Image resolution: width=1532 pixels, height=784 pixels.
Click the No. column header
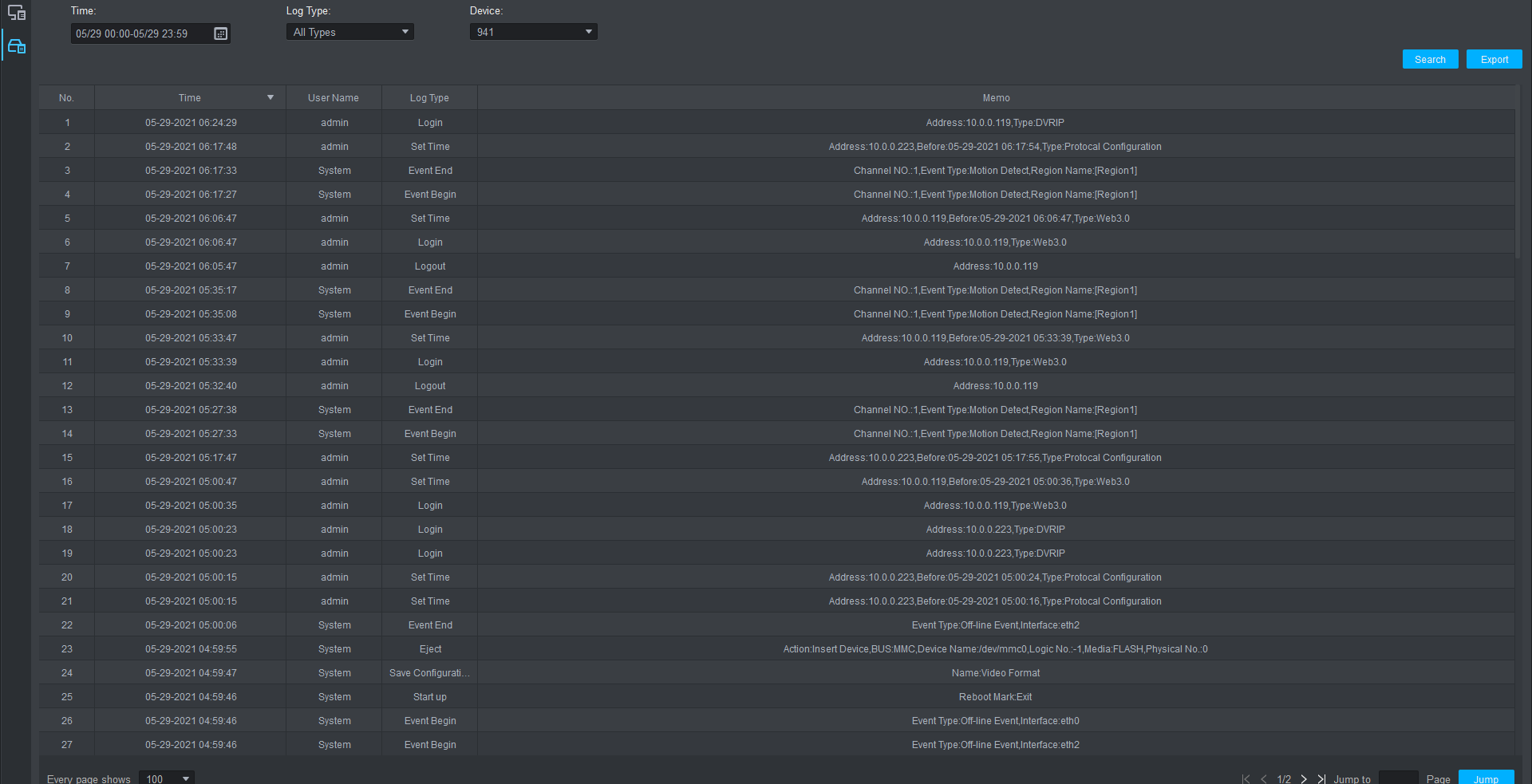(x=67, y=97)
